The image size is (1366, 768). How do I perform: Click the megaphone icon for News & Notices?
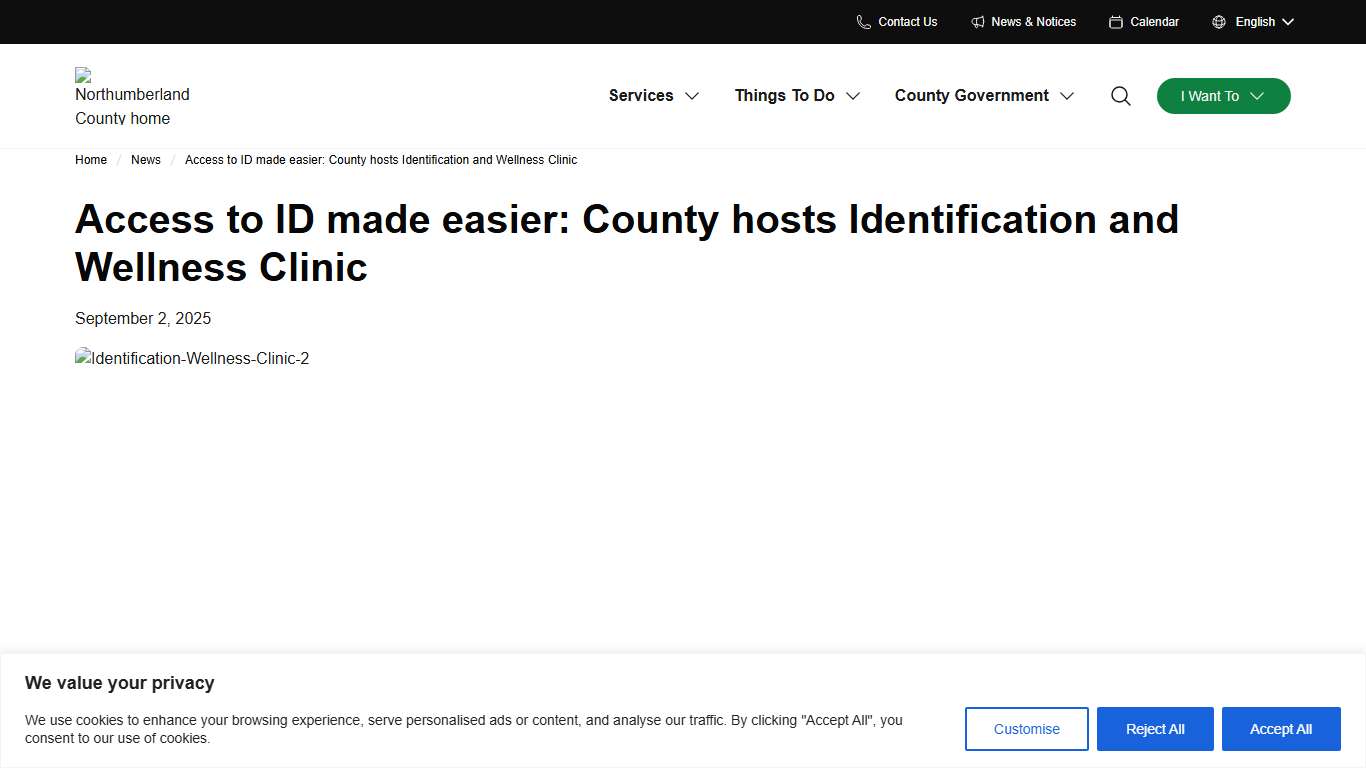click(977, 22)
